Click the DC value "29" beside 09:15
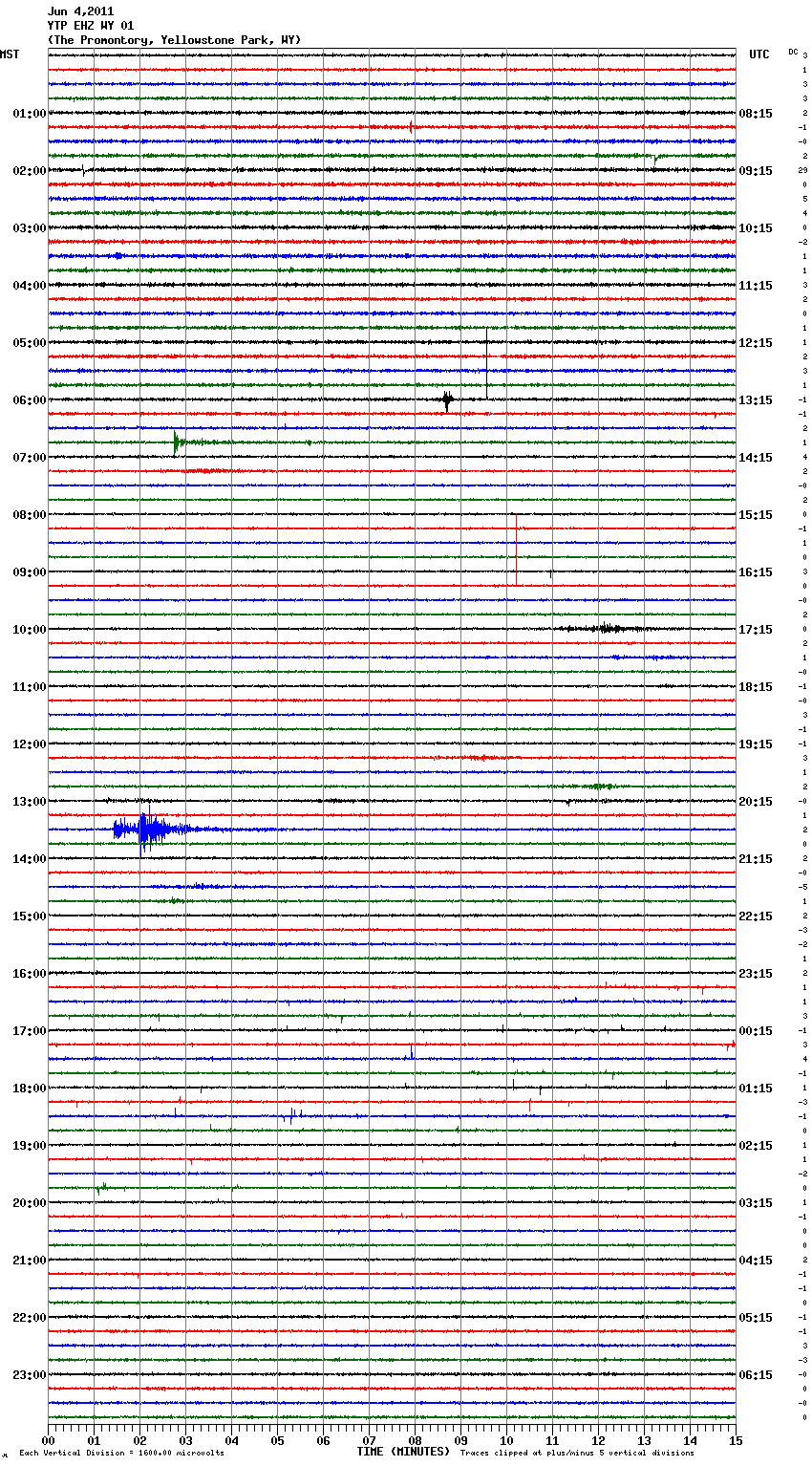This screenshot has width=812, height=1466. tap(803, 171)
